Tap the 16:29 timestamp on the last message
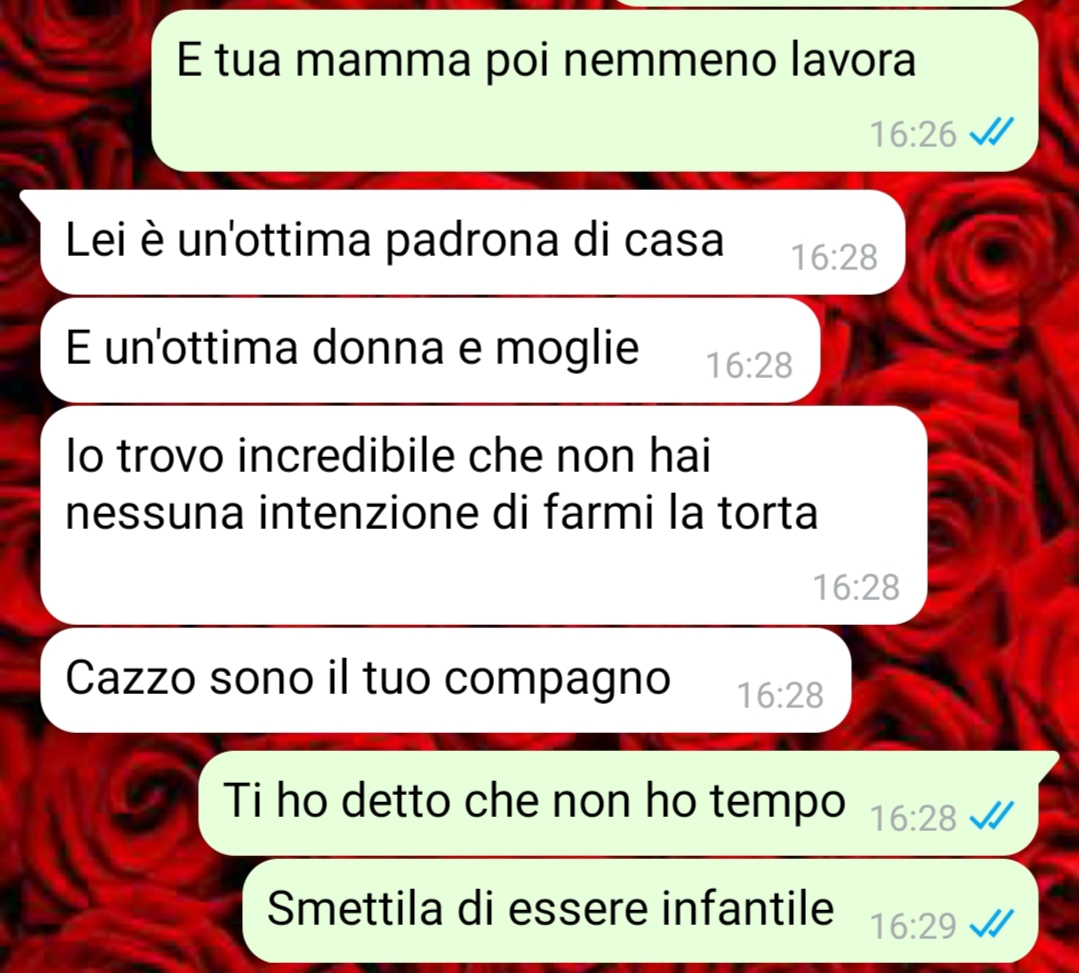Screen dimensions: 1079x973 click(x=913, y=926)
